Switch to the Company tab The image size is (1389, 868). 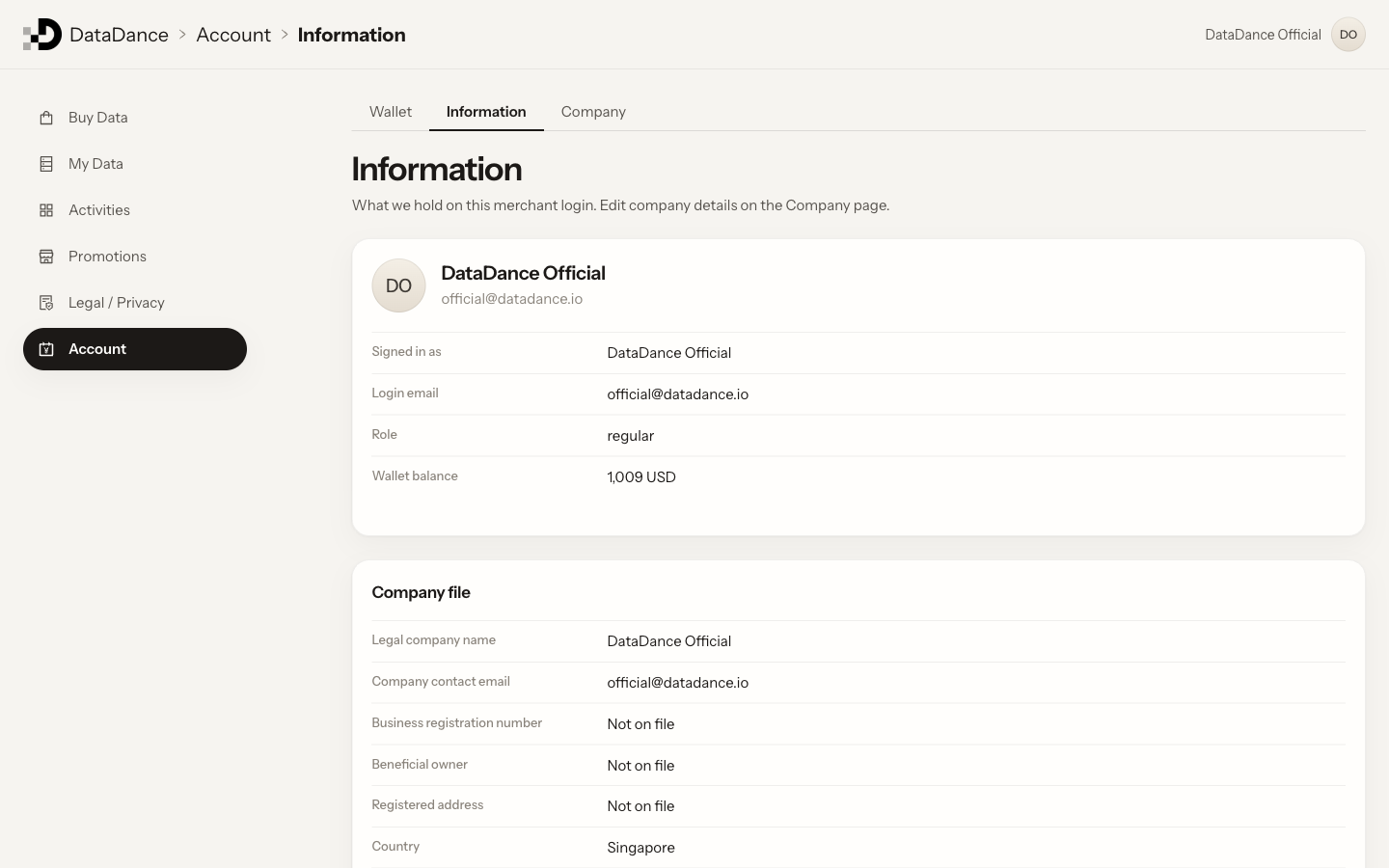(593, 112)
